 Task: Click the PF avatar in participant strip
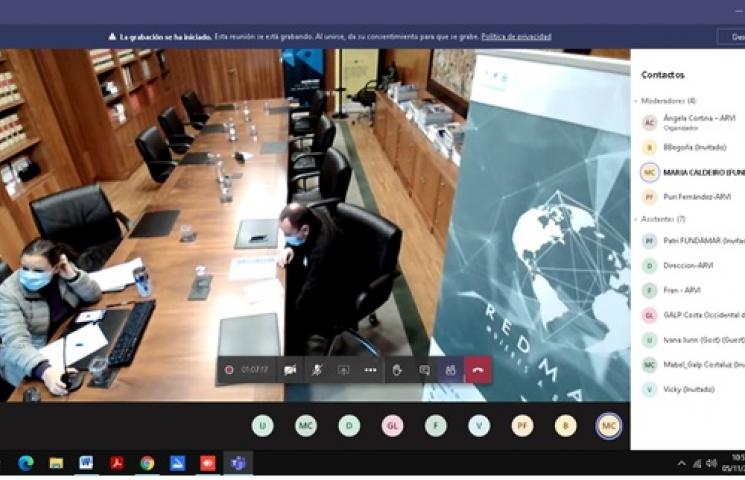[522, 425]
